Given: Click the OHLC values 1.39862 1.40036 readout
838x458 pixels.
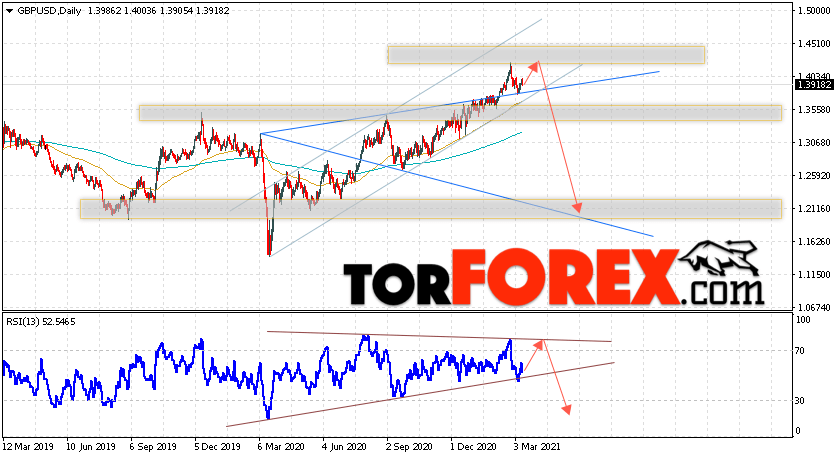Looking at the screenshot, I should click(121, 11).
